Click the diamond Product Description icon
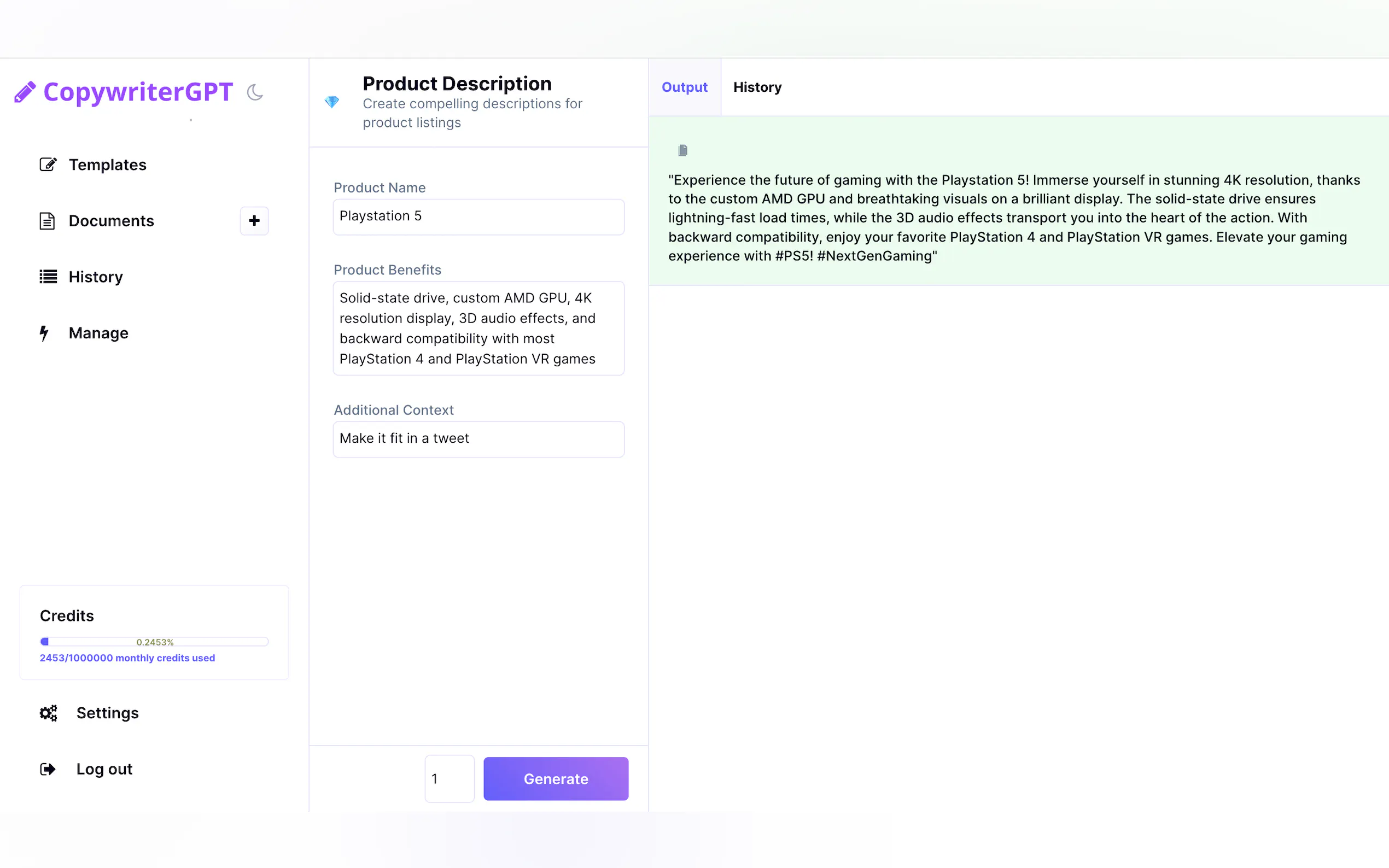Viewport: 1389px width, 868px height. click(x=332, y=102)
